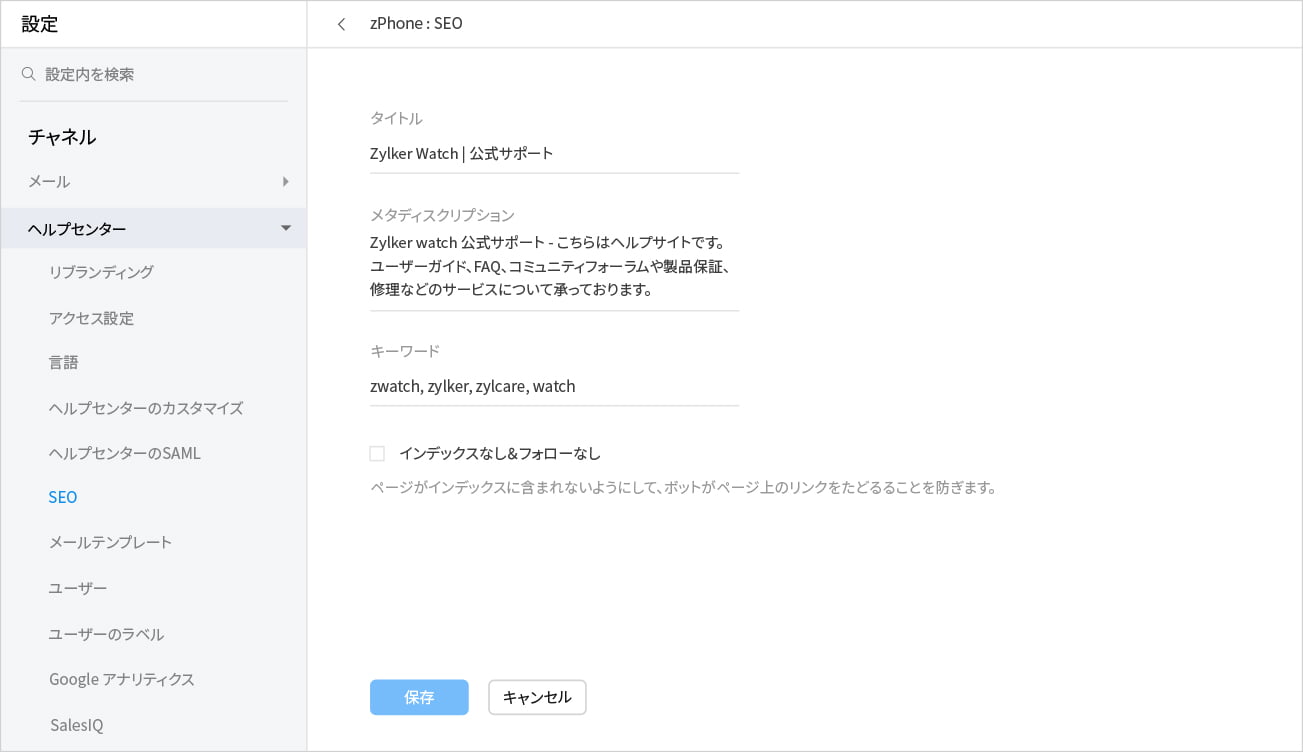Go to ヘルプセンターのSAML page
Image resolution: width=1303 pixels, height=752 pixels.
(x=125, y=453)
